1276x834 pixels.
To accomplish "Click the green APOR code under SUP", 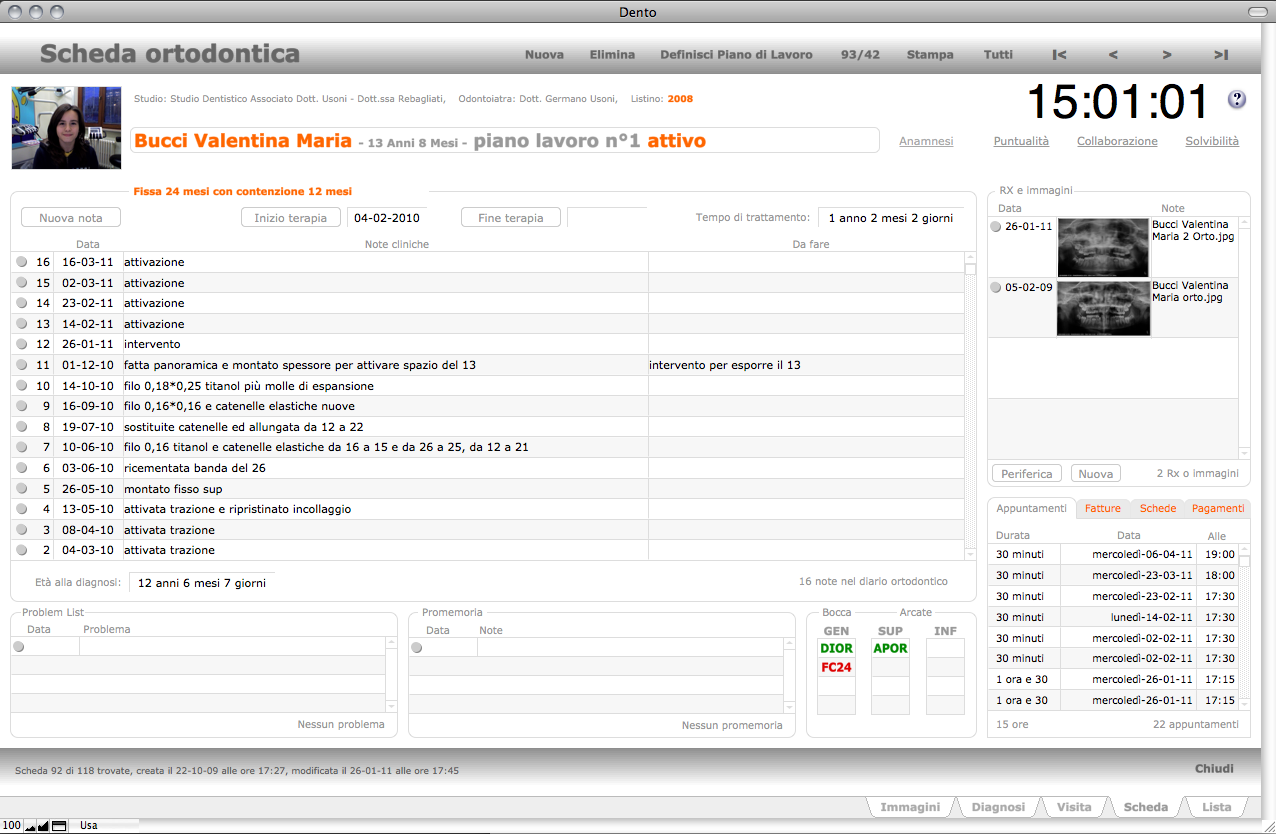I will pyautogui.click(x=890, y=648).
